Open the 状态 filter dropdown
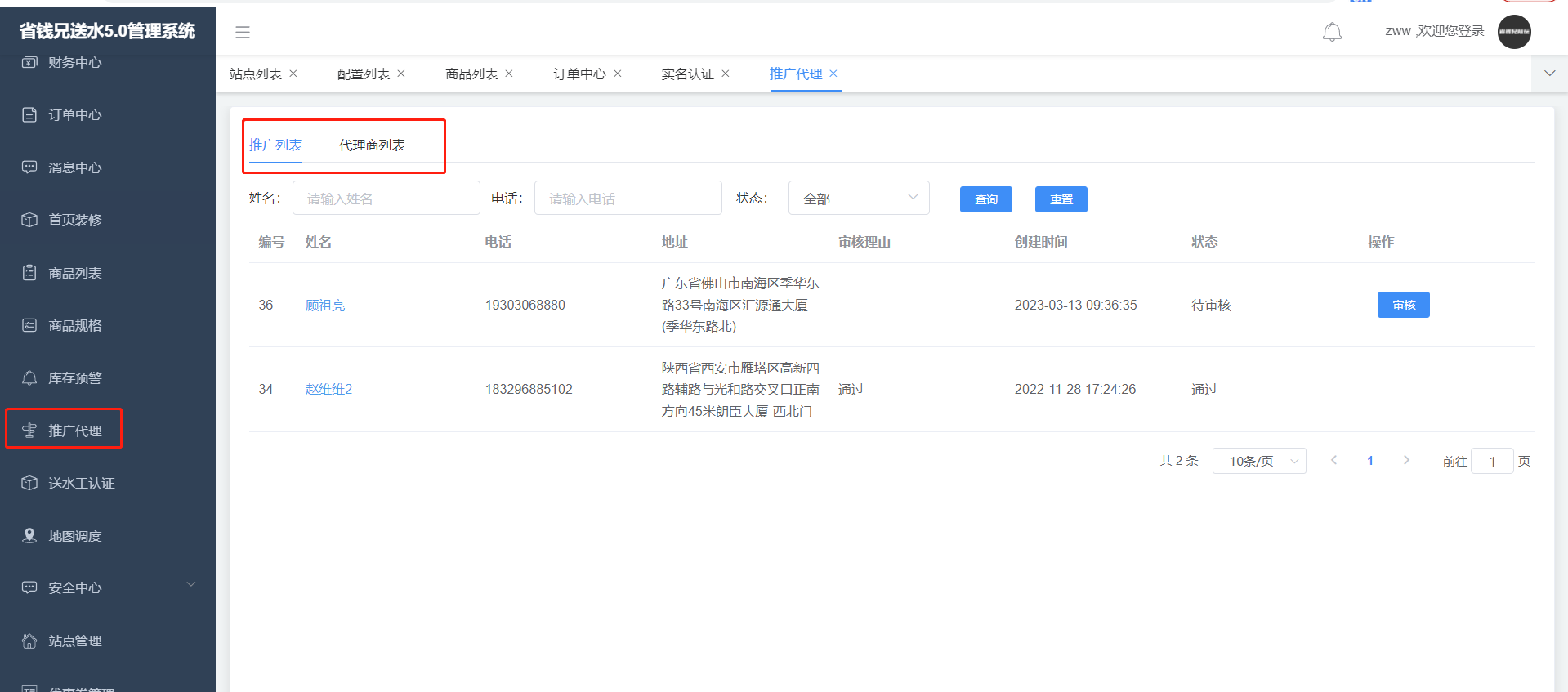This screenshot has width=1568, height=692. (858, 199)
